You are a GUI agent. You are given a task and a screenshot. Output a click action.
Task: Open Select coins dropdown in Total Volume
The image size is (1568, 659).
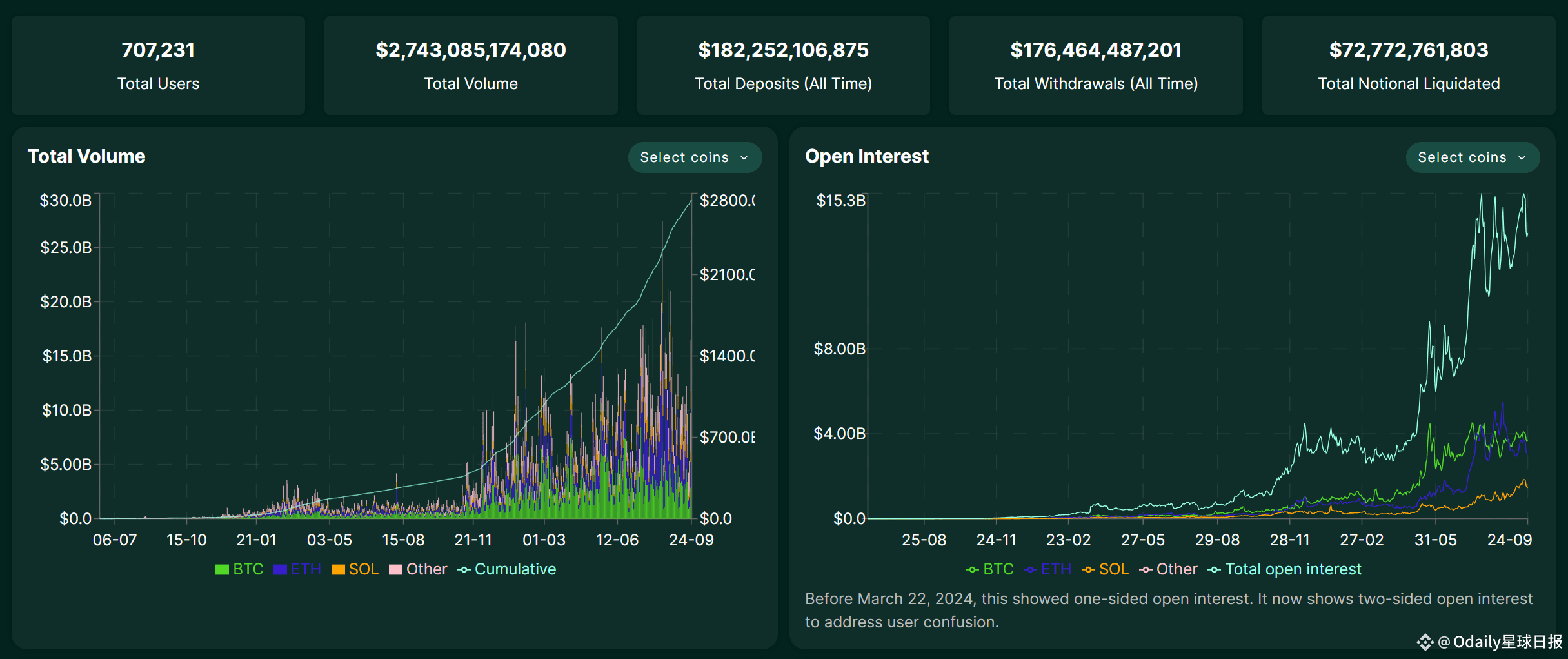(694, 157)
